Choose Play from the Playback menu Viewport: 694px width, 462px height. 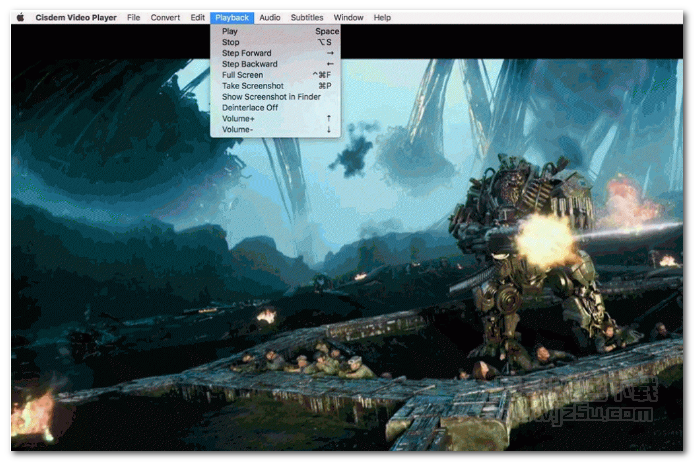275,31
